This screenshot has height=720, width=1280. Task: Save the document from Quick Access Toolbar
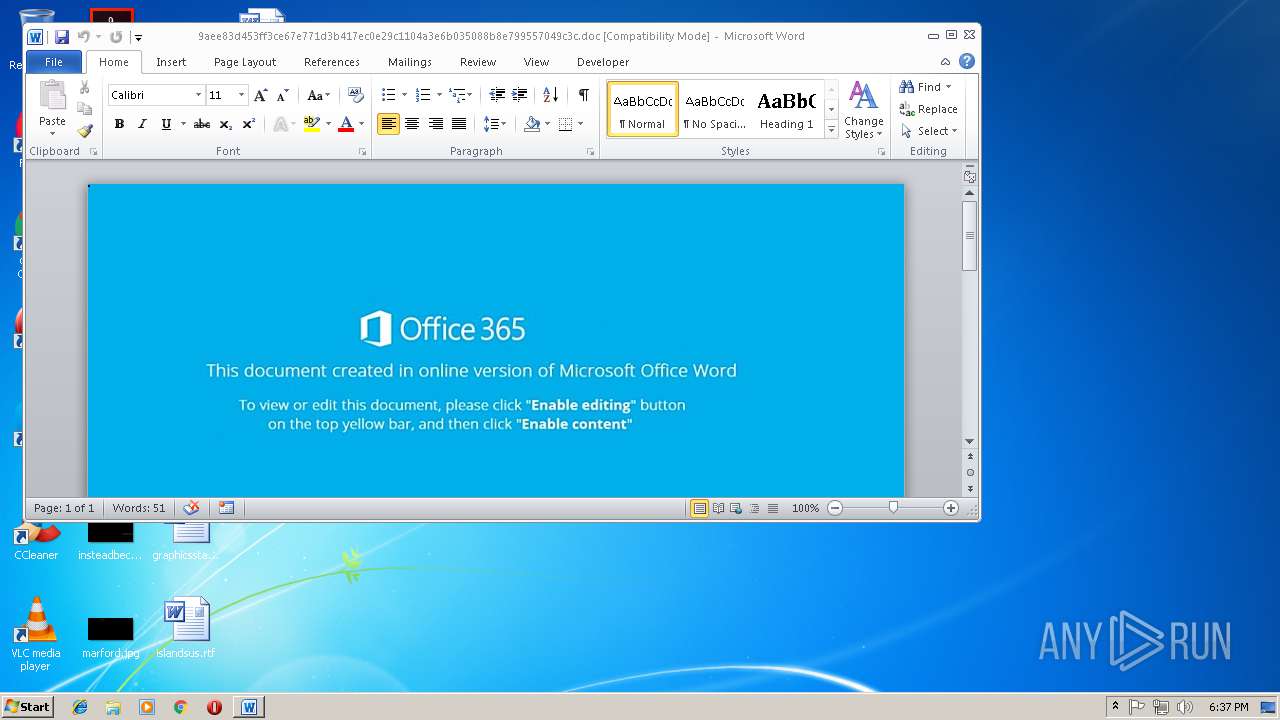pyautogui.click(x=62, y=37)
